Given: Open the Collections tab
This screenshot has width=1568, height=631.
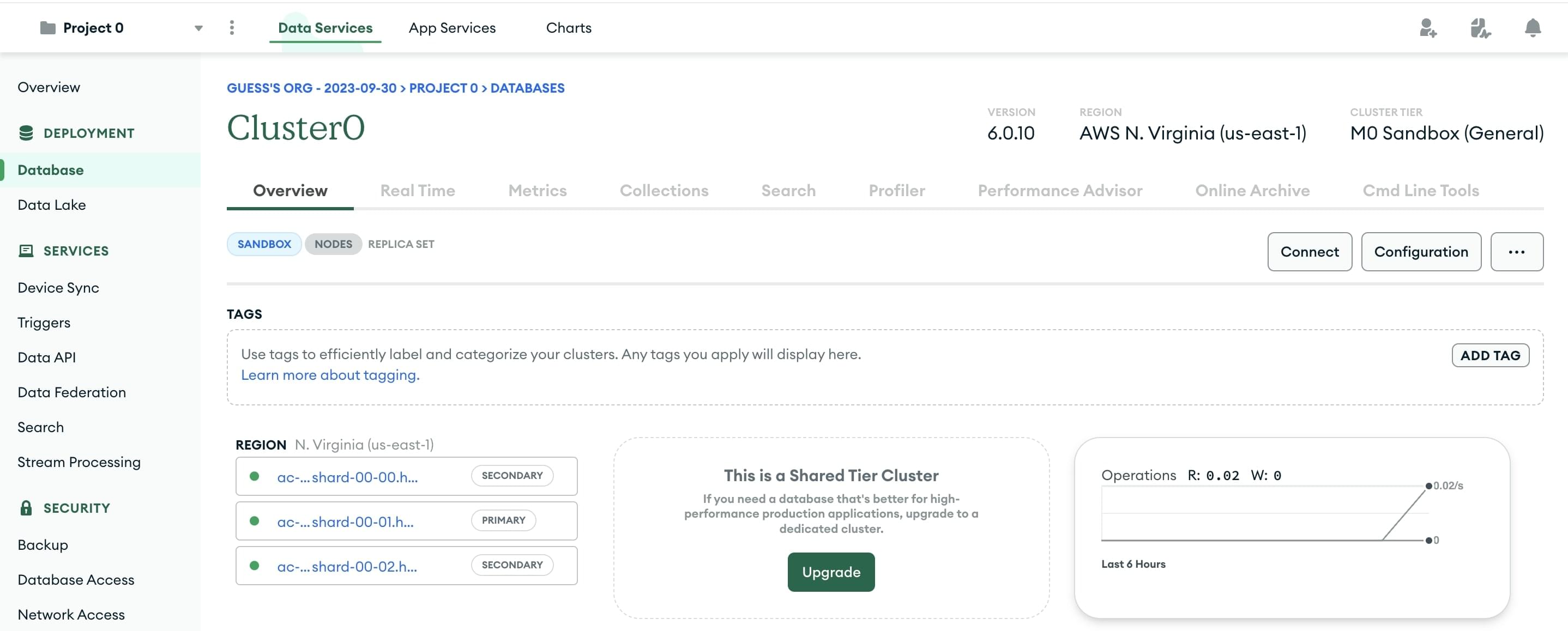Looking at the screenshot, I should (x=664, y=191).
